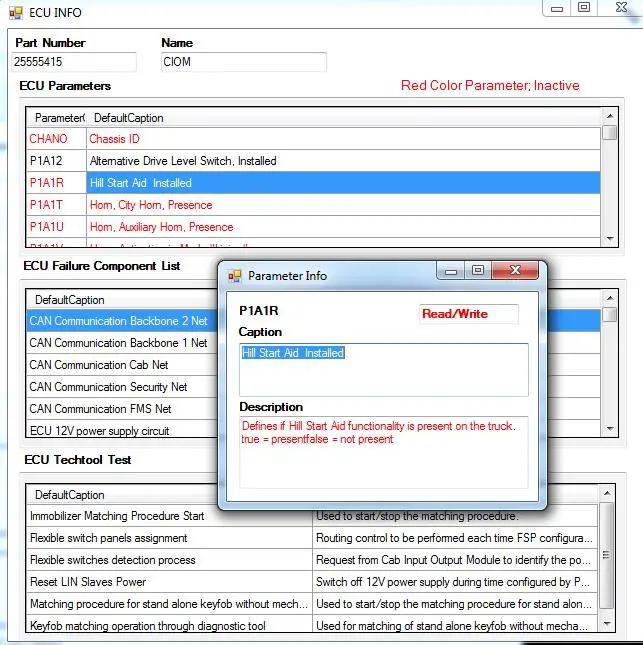Close the ECU INFO window
643x645 pixels.
click(x=621, y=8)
